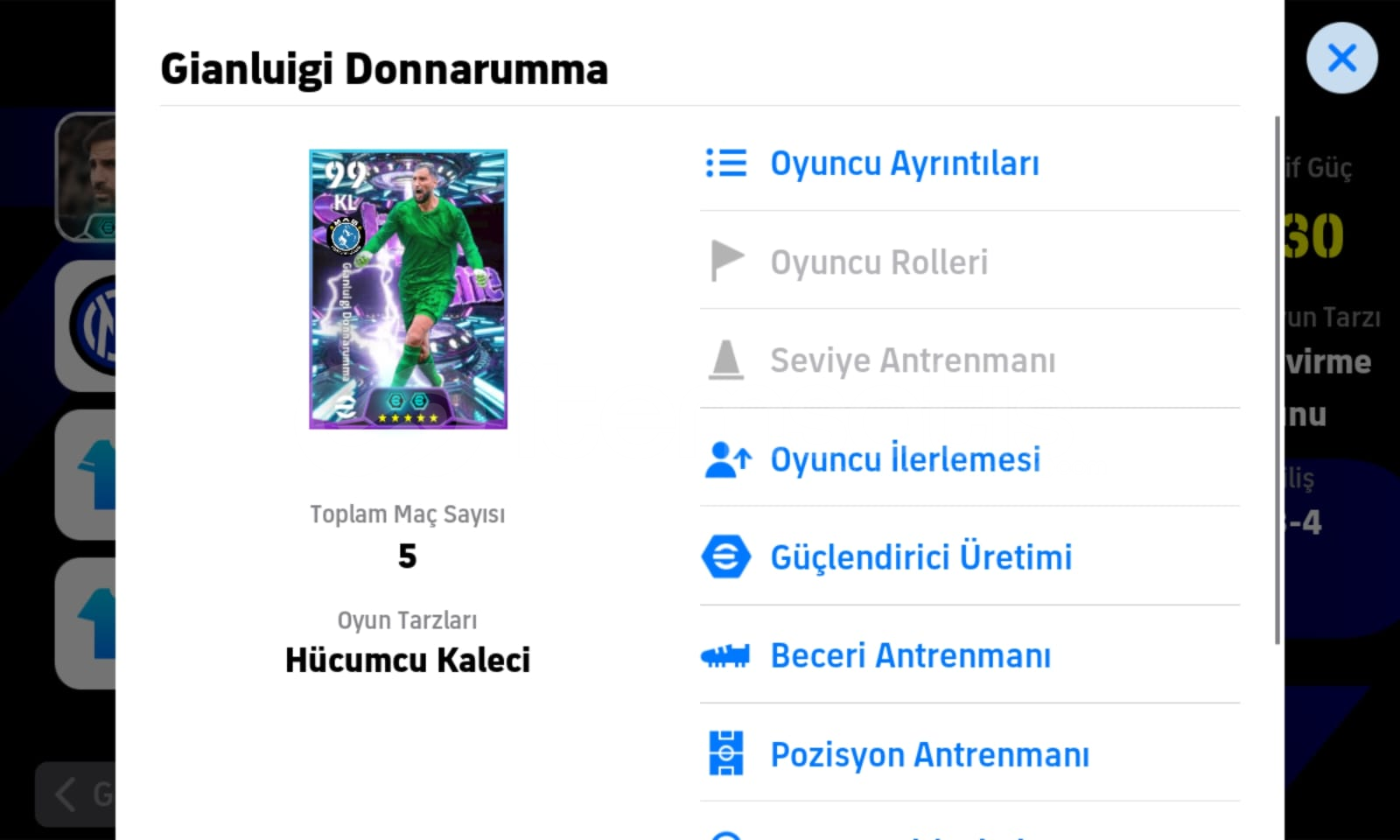This screenshot has width=1400, height=840.
Task: Open Oyuncu İlerlemesi
Action: pyautogui.click(x=905, y=459)
